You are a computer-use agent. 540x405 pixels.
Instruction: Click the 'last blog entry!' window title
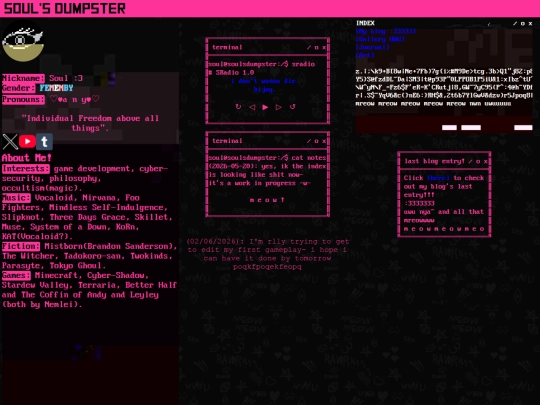pyautogui.click(x=434, y=161)
